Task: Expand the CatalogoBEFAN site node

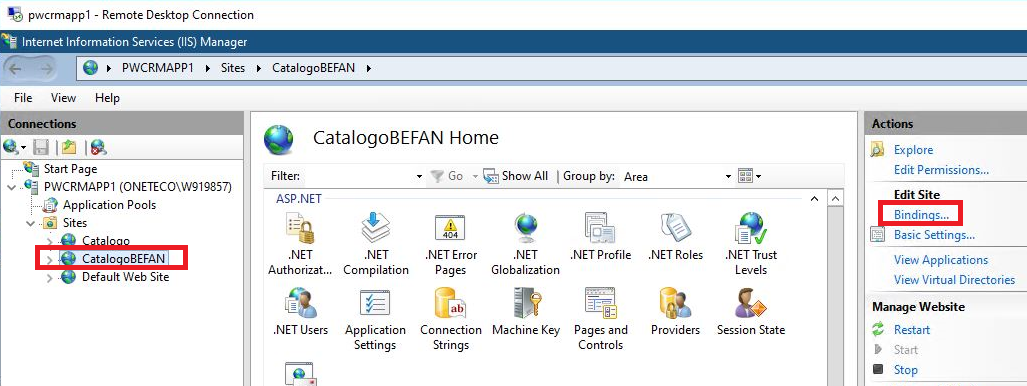Action: (49, 259)
